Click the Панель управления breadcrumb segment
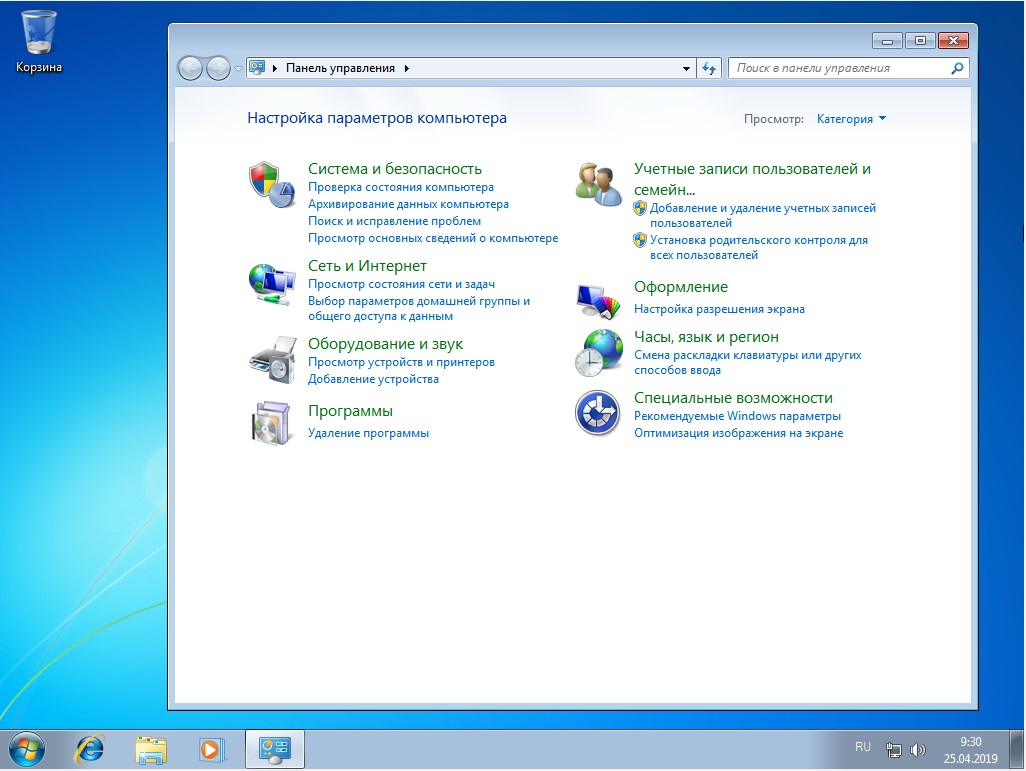Screen dimensions: 1026x771 341,69
